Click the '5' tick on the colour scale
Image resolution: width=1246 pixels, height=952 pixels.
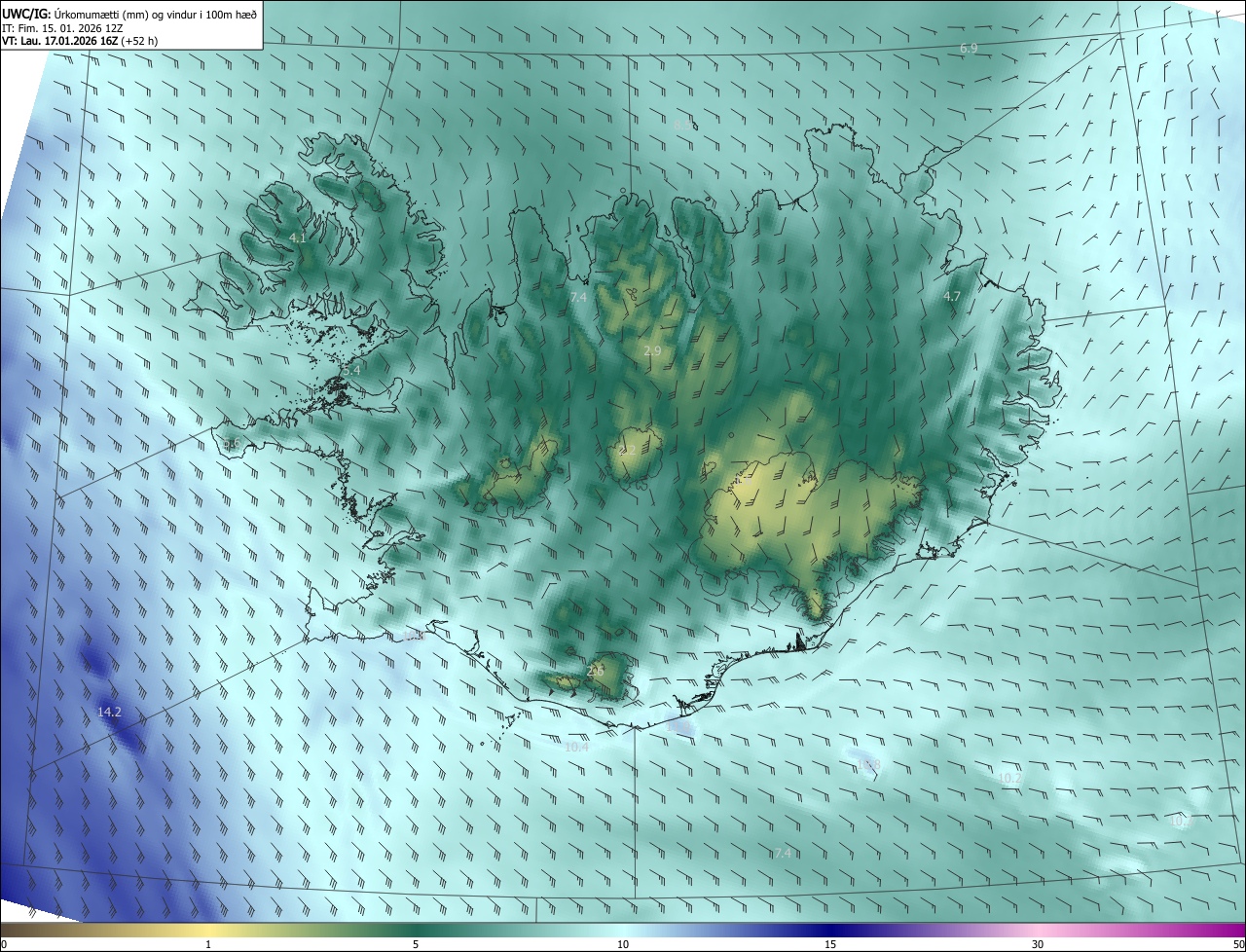click(x=416, y=945)
